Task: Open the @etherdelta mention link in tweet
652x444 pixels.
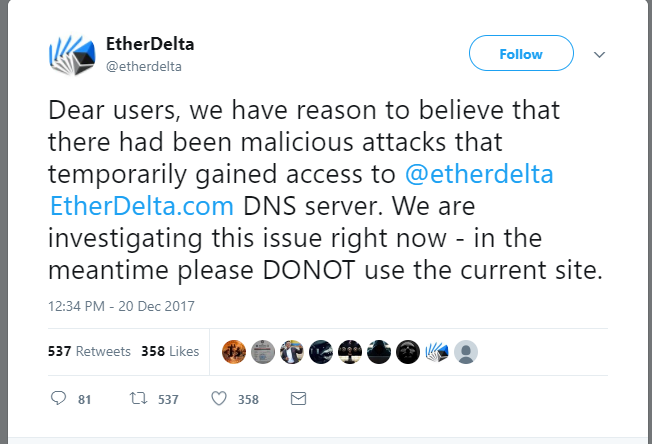Action: pos(478,175)
